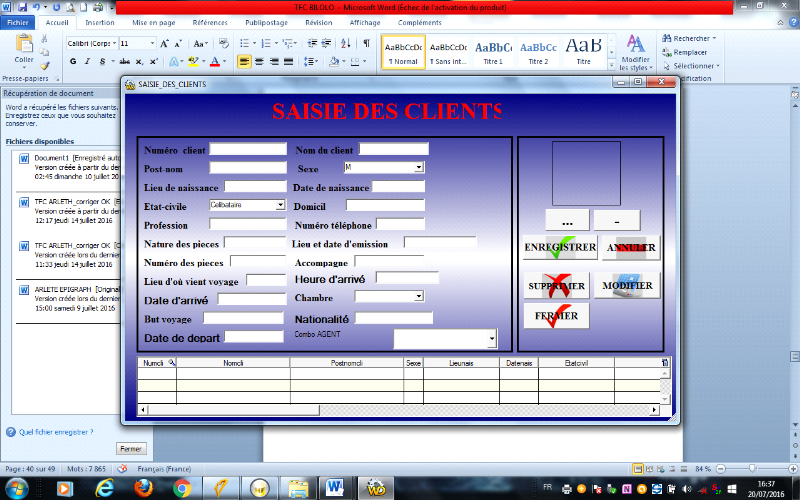The image size is (800, 500).
Task: Expand the Sexe dropdown
Action: tap(418, 168)
